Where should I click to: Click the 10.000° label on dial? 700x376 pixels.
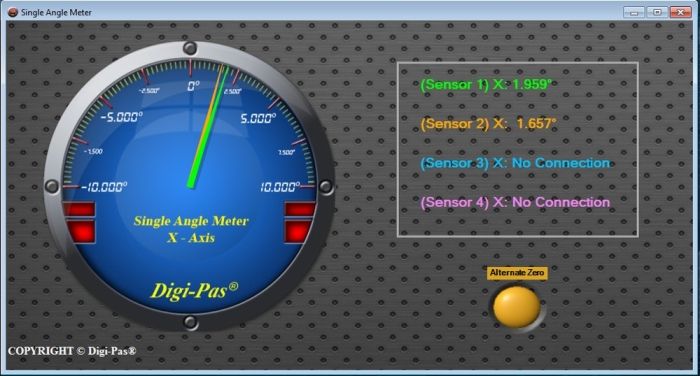click(279, 187)
